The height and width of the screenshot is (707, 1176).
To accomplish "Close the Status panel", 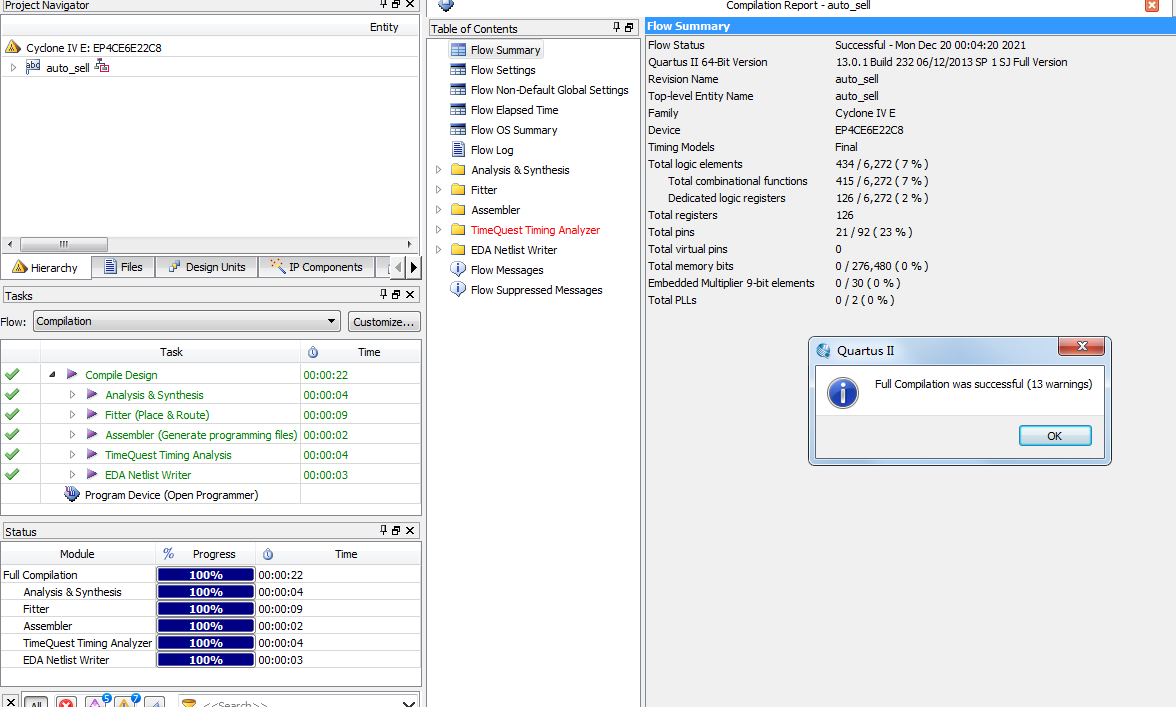I will pos(410,530).
